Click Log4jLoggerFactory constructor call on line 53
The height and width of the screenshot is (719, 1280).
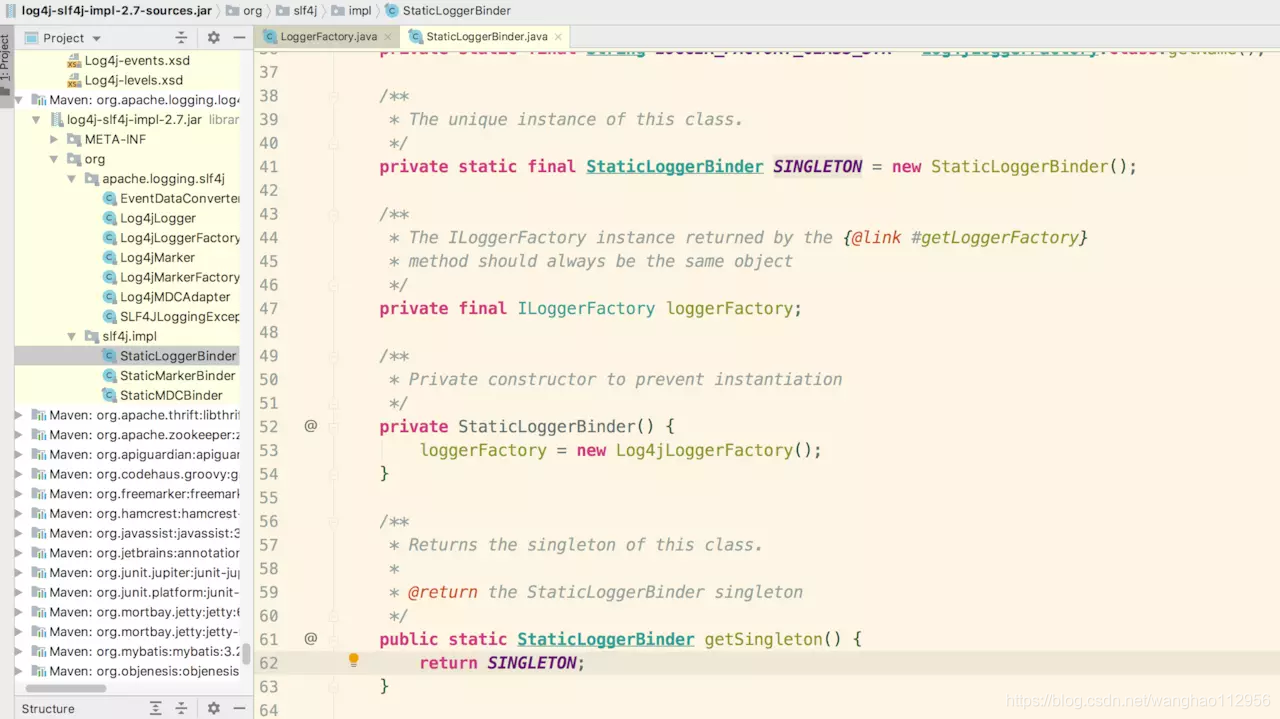click(x=705, y=450)
